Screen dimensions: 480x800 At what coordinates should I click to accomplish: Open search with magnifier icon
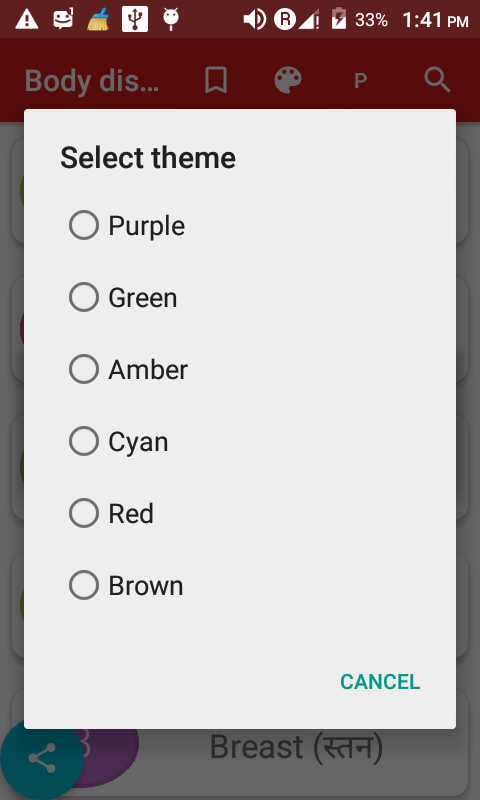point(437,80)
